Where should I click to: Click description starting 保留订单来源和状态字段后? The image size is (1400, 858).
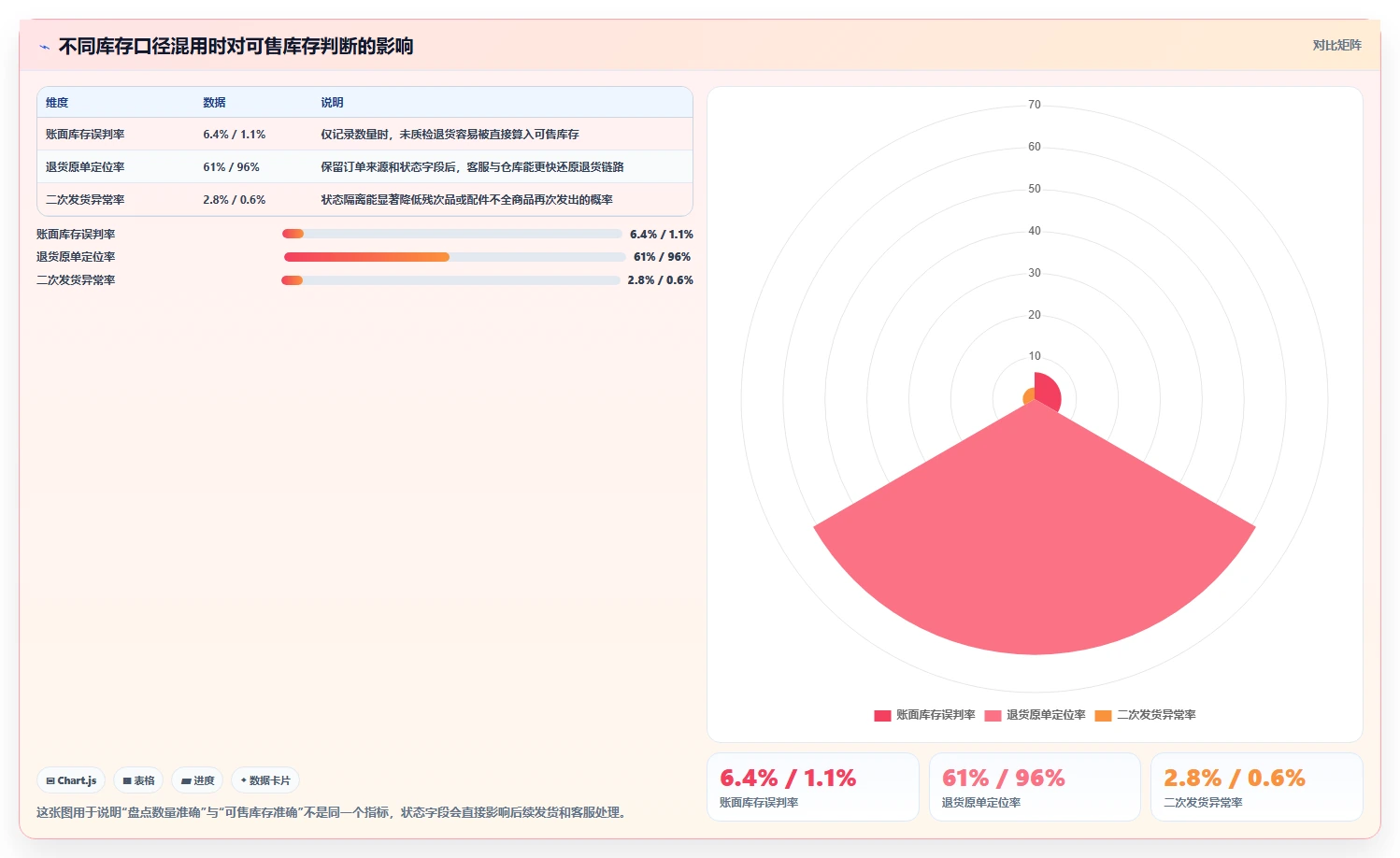tap(472, 167)
